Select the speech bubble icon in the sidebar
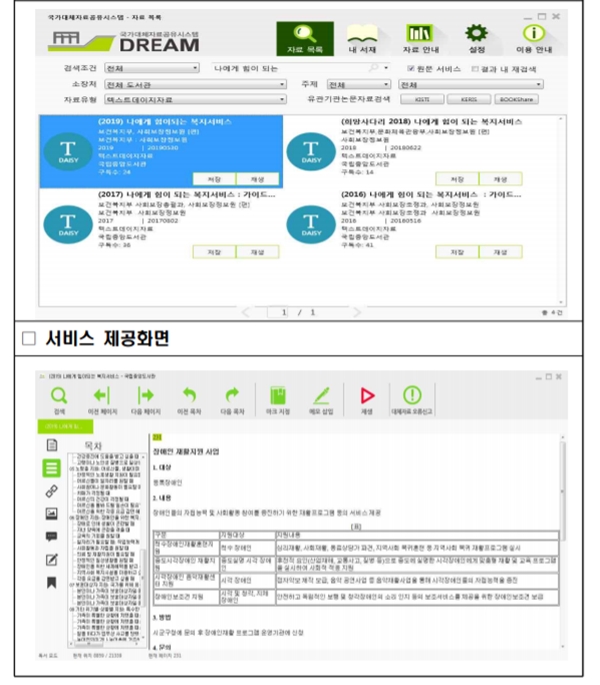 [52, 536]
